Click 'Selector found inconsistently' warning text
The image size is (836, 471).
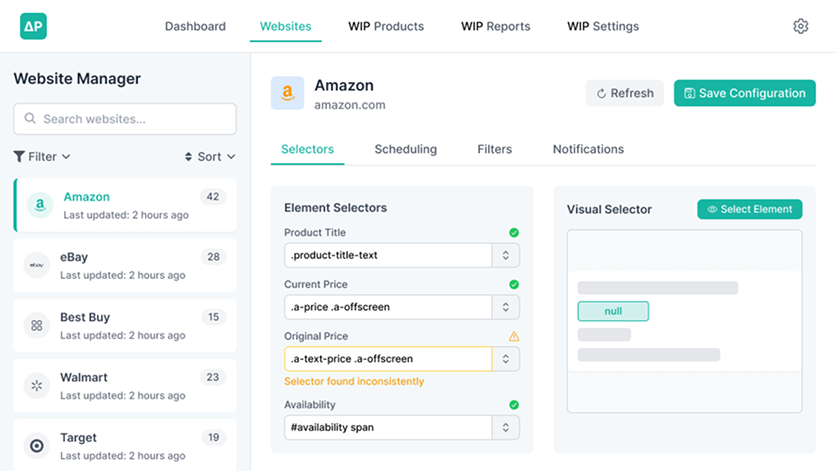tap(354, 381)
